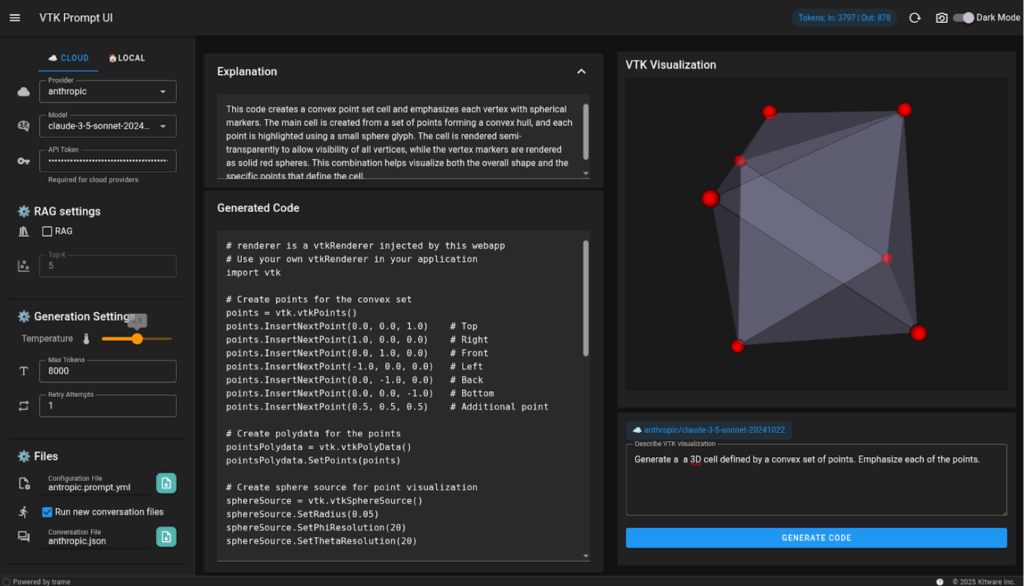This screenshot has height=586, width=1024.
Task: Click the configuration file upload icon
Action: 166,484
